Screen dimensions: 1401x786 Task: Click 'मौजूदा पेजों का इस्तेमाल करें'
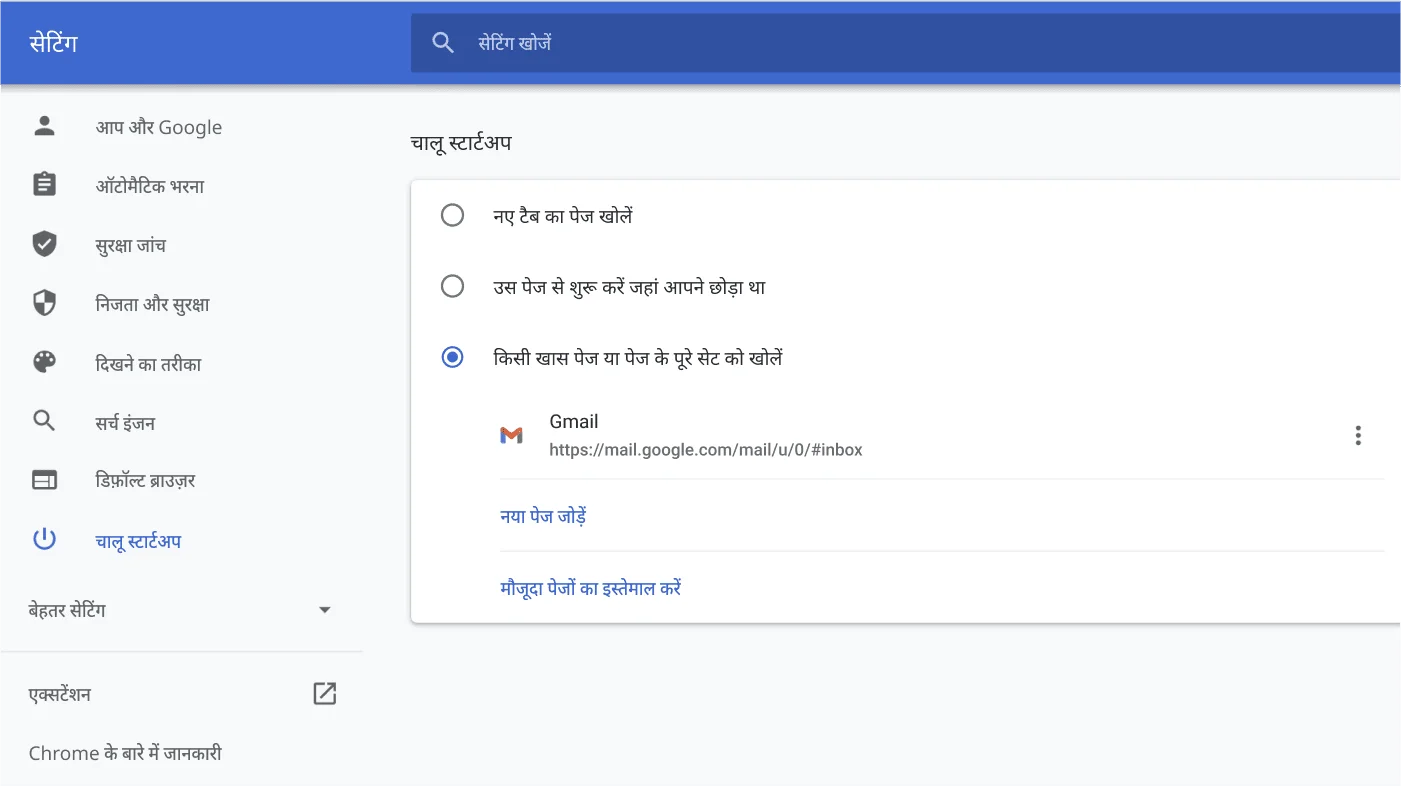click(x=590, y=588)
